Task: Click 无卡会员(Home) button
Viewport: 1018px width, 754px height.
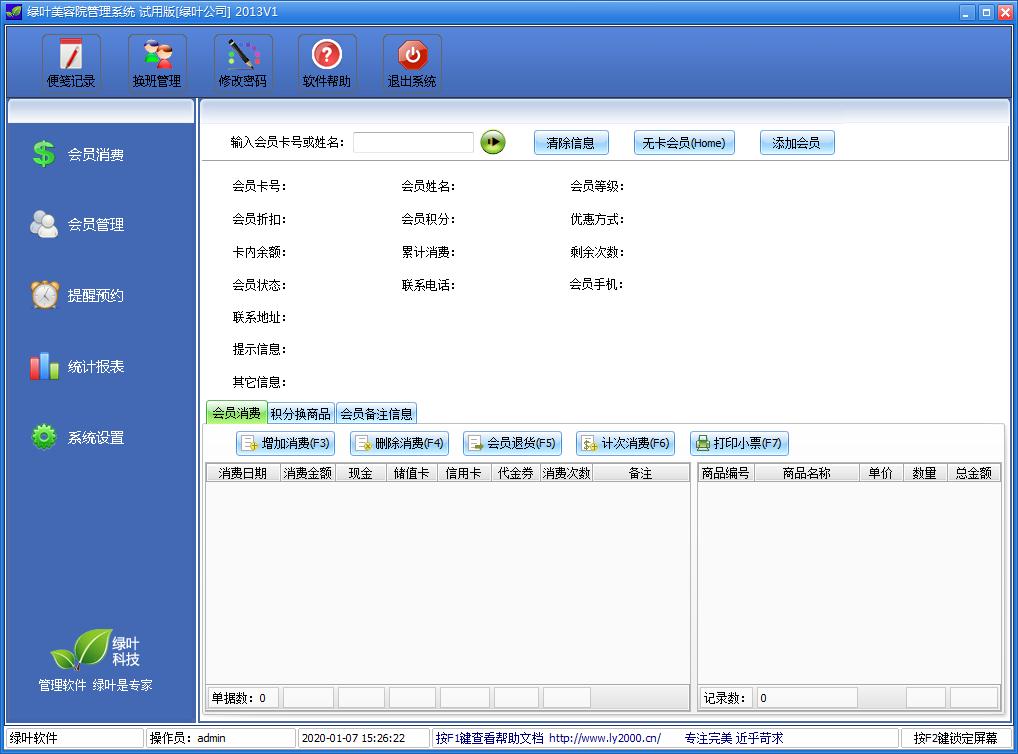Action: tap(684, 142)
